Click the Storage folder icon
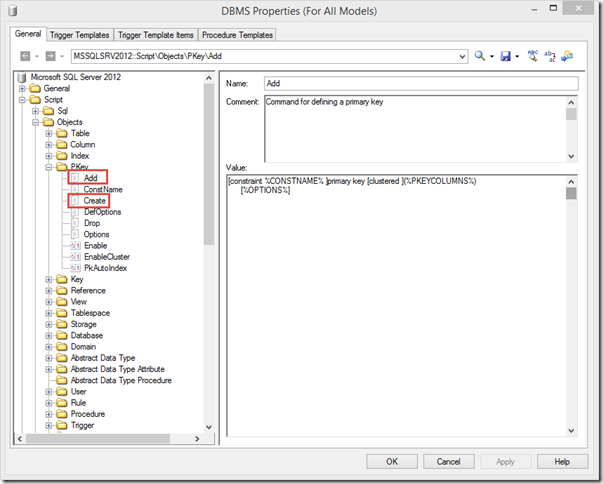603x484 pixels. click(62, 324)
